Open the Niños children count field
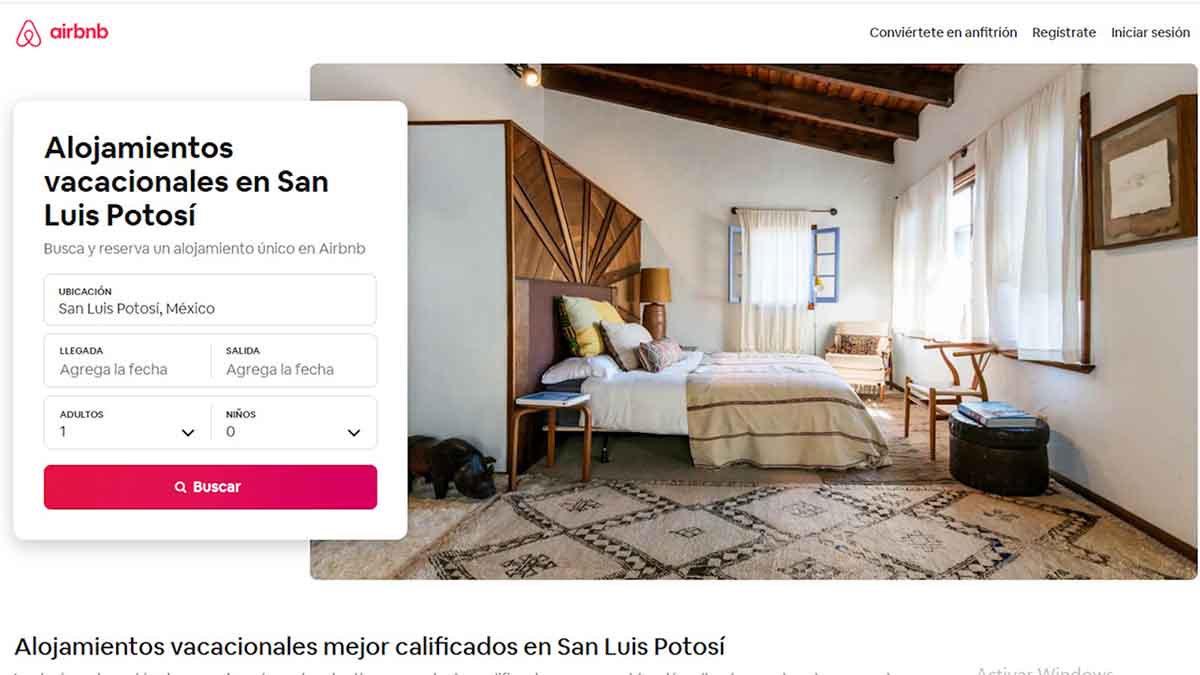Screen dimensions: 1200x675 click(x=294, y=423)
